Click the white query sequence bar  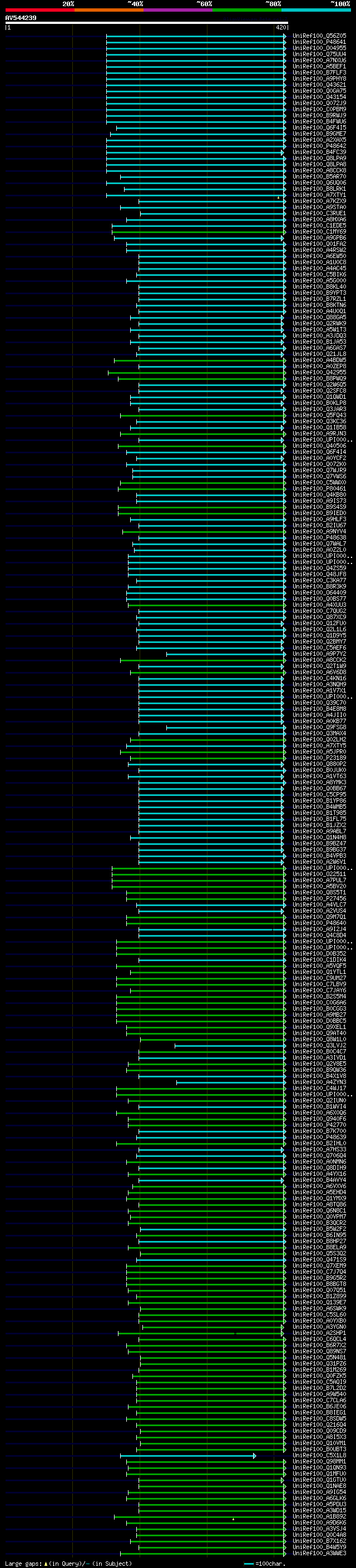[x=147, y=23]
